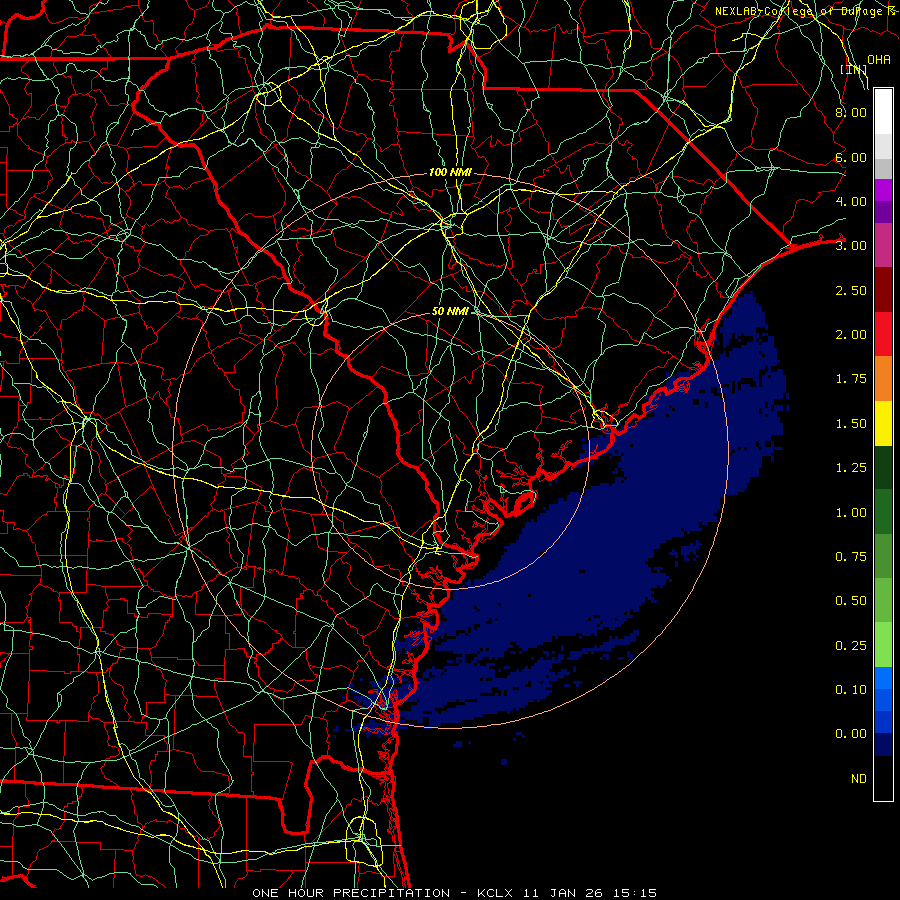Click the '3.00' legend value
Screen dimensions: 900x900
pyautogui.click(x=851, y=246)
